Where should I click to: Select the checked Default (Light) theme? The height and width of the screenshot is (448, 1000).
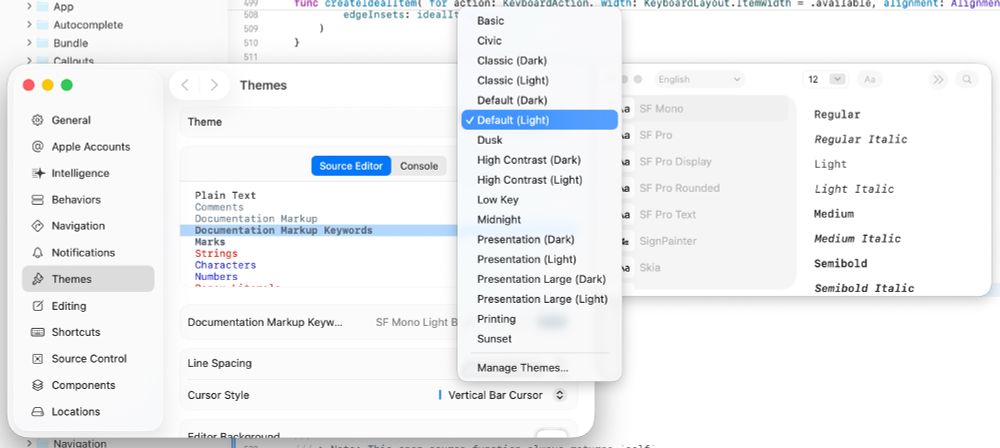click(540, 120)
